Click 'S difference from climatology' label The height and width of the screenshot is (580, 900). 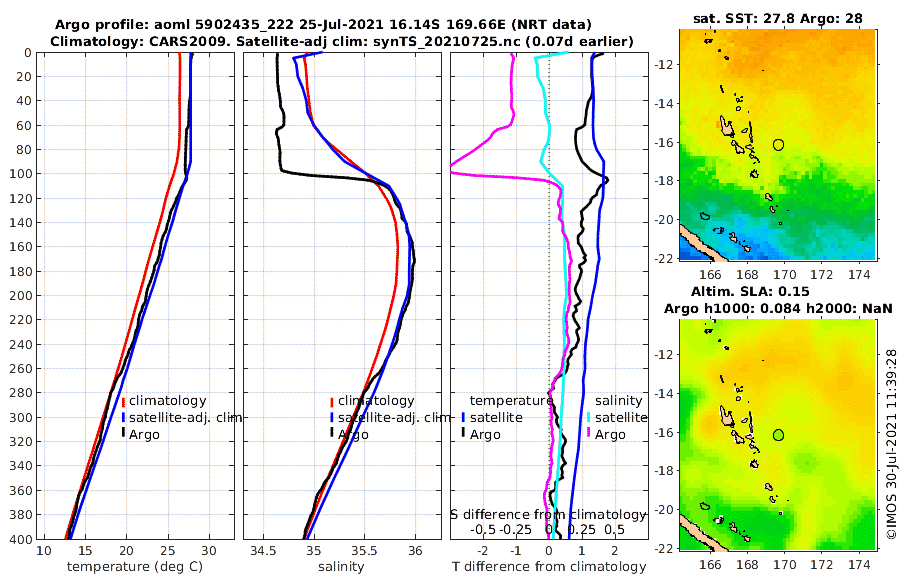(548, 515)
